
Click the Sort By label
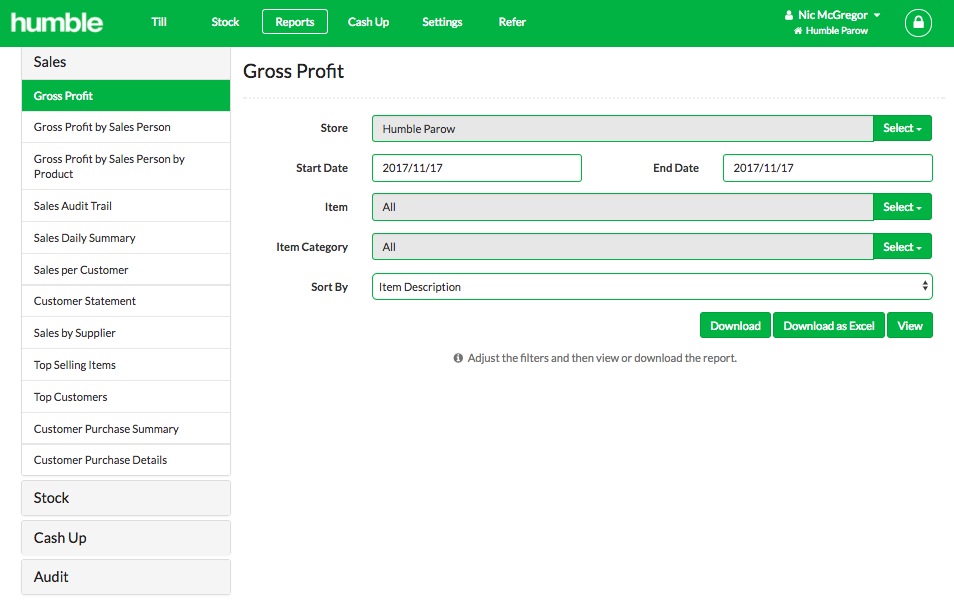point(329,287)
